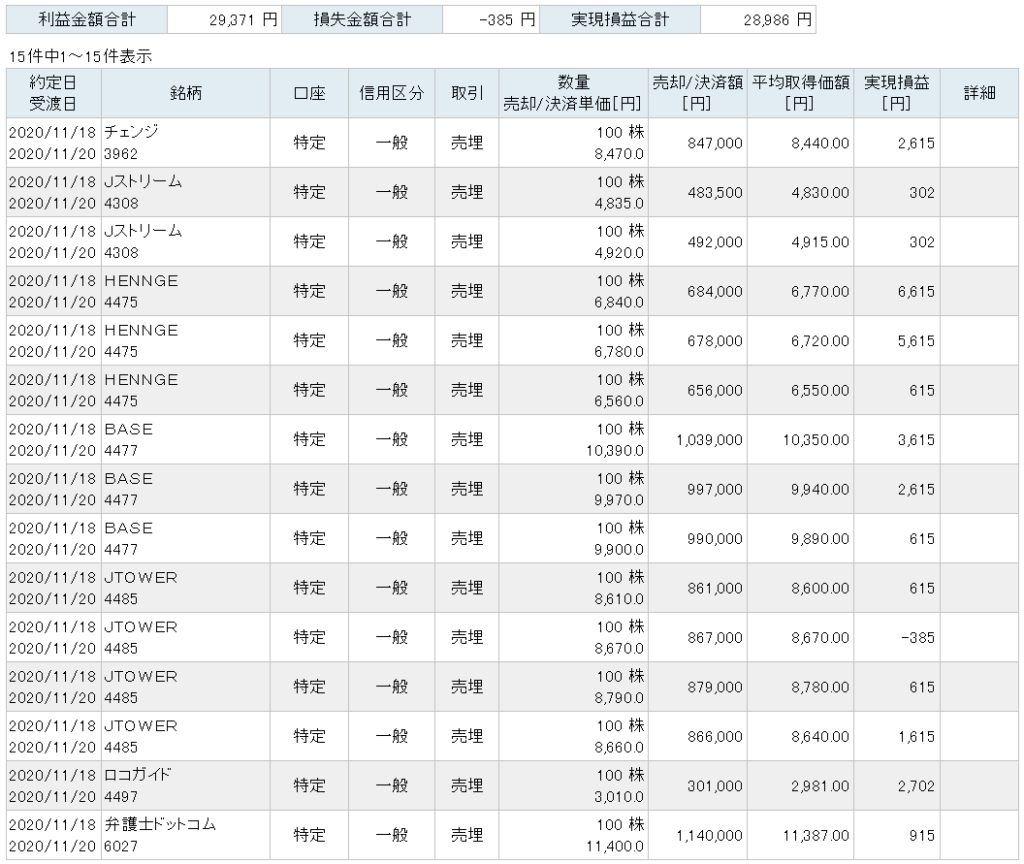Viewport: 1024px width, 864px height.
Task: Click the 一般 credit cell in 弁護士ドットコム row
Action: [391, 835]
